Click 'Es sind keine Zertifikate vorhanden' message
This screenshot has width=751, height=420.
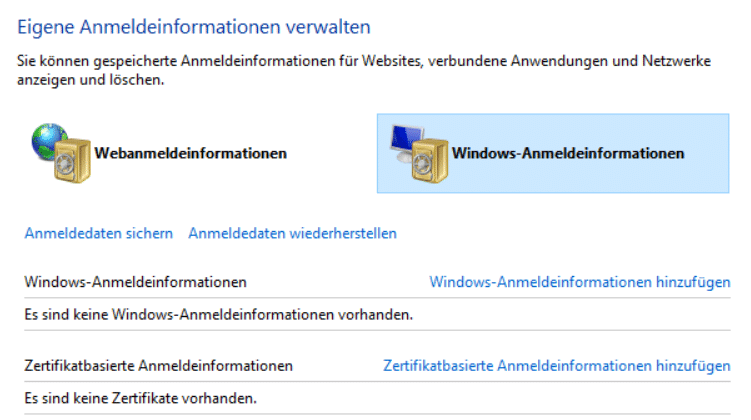[140, 398]
